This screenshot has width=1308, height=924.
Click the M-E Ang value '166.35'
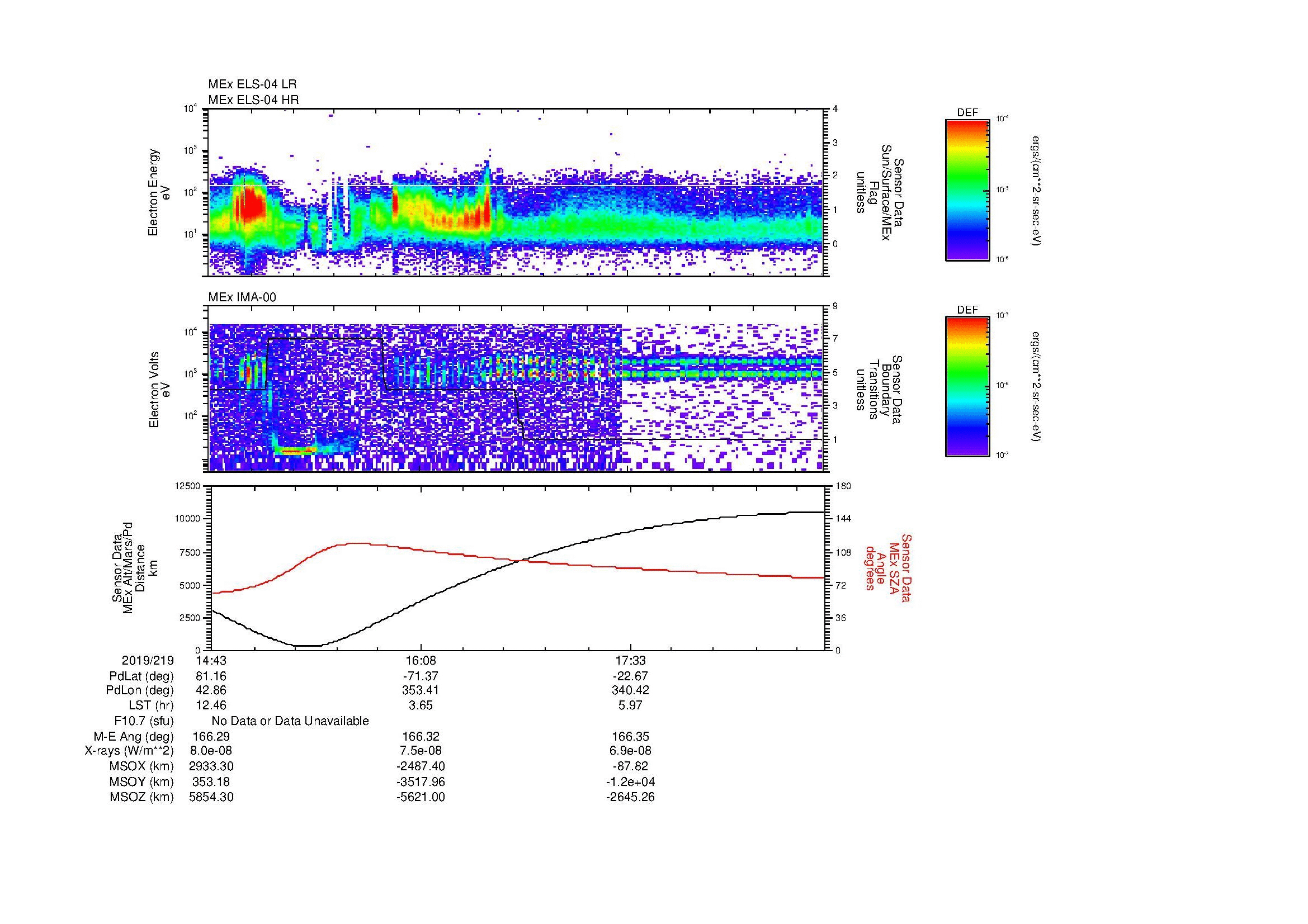[x=631, y=737]
